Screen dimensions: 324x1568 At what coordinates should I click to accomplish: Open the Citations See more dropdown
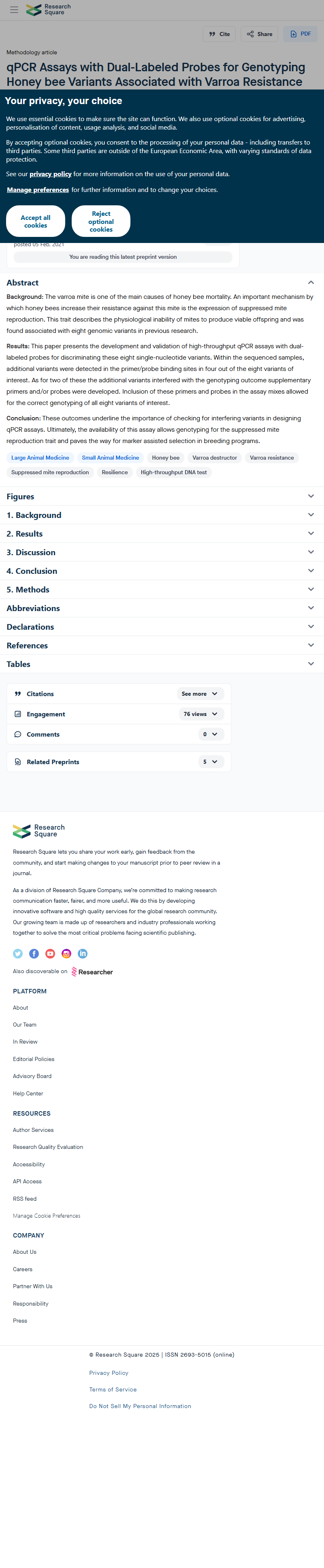200,694
